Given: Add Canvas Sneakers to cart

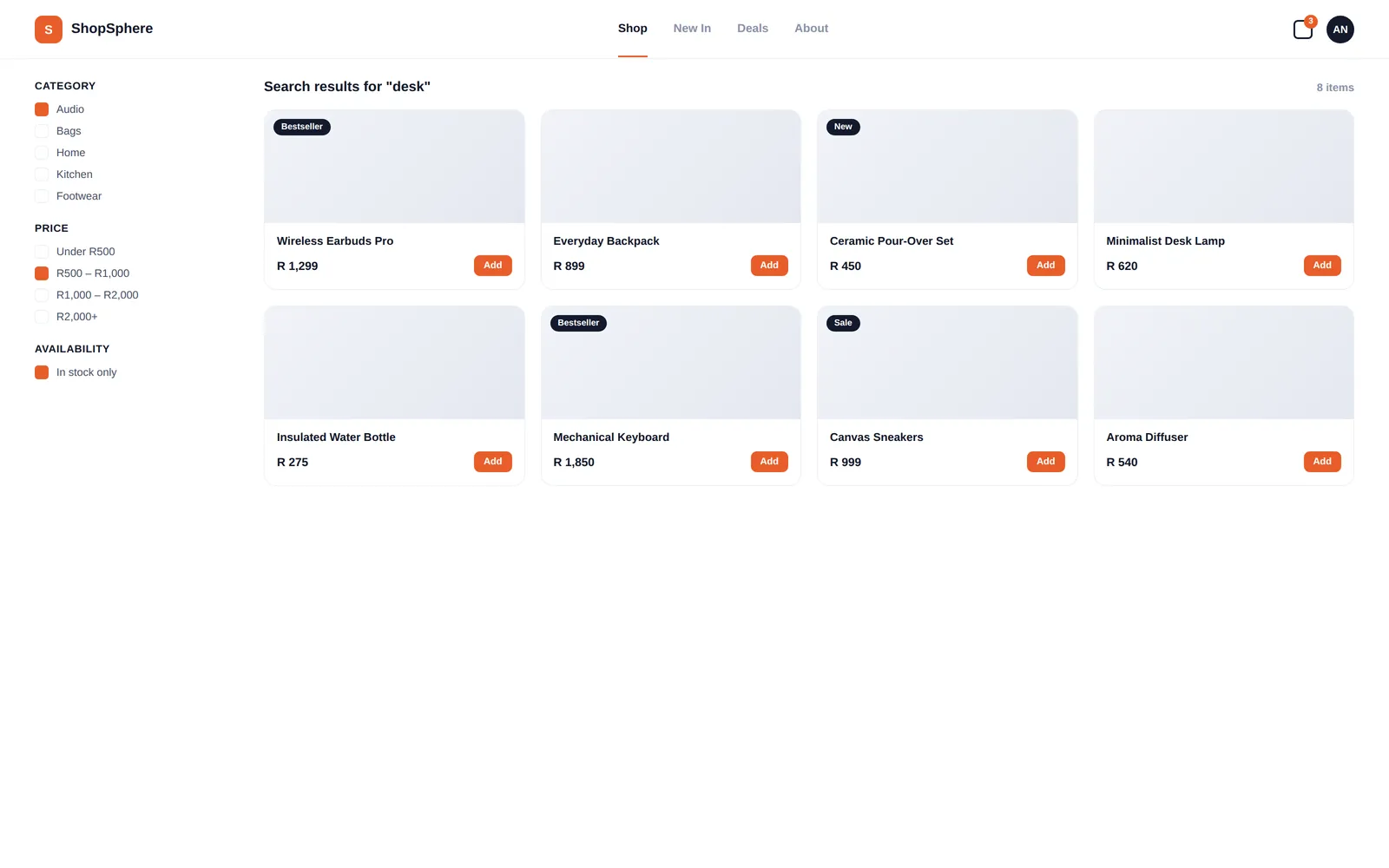Looking at the screenshot, I should click(1046, 462).
